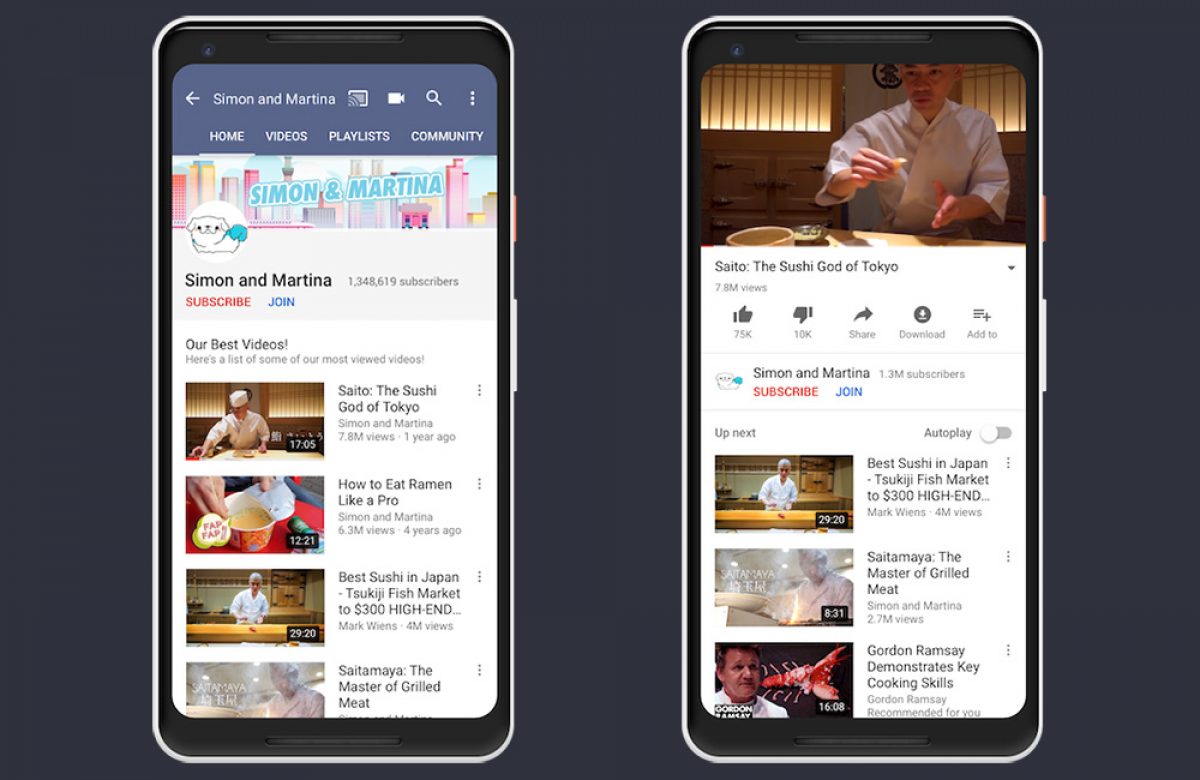Tap the Download icon
Viewport: 1200px width, 780px height.
pos(922,314)
